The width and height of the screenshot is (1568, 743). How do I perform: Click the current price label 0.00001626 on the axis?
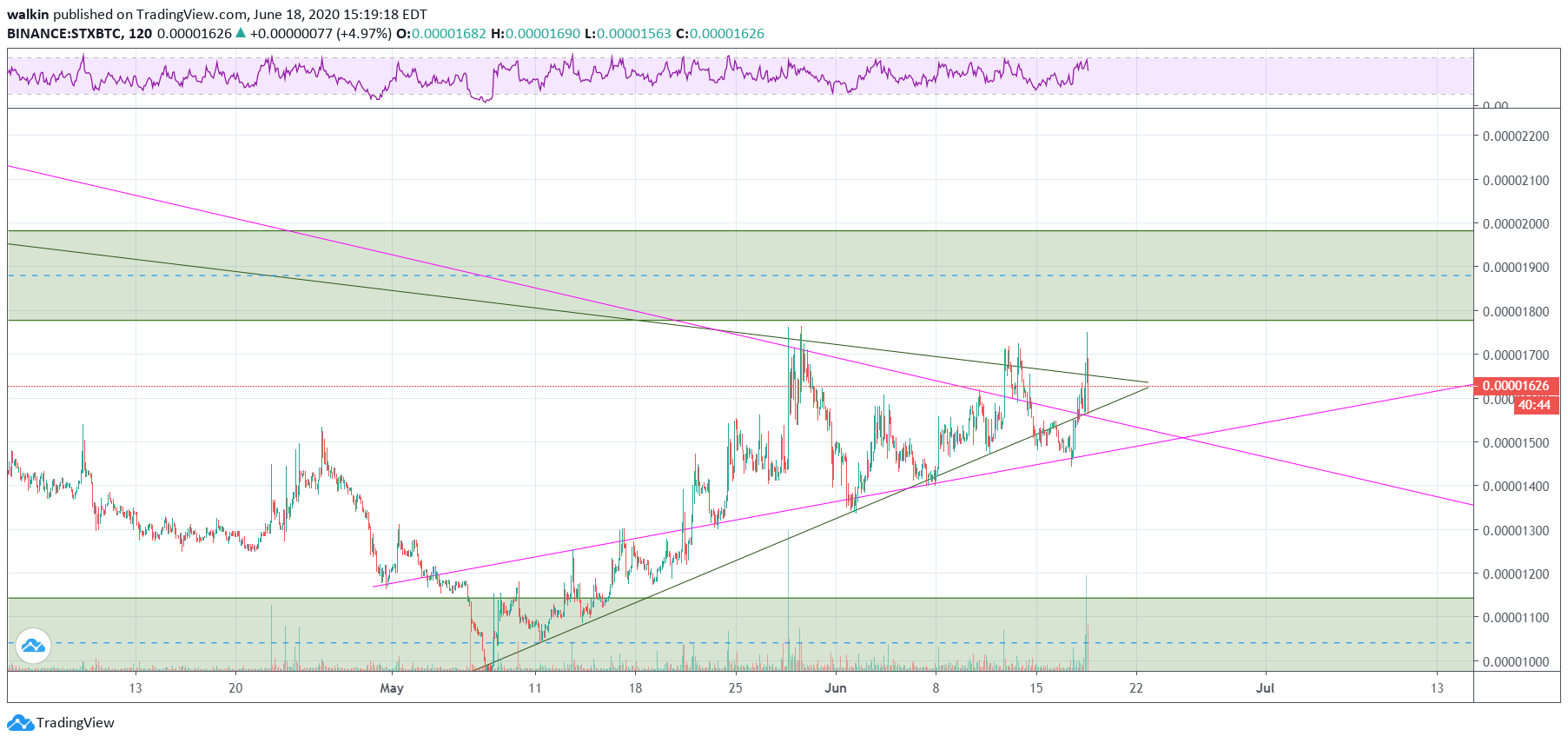coord(1517,386)
